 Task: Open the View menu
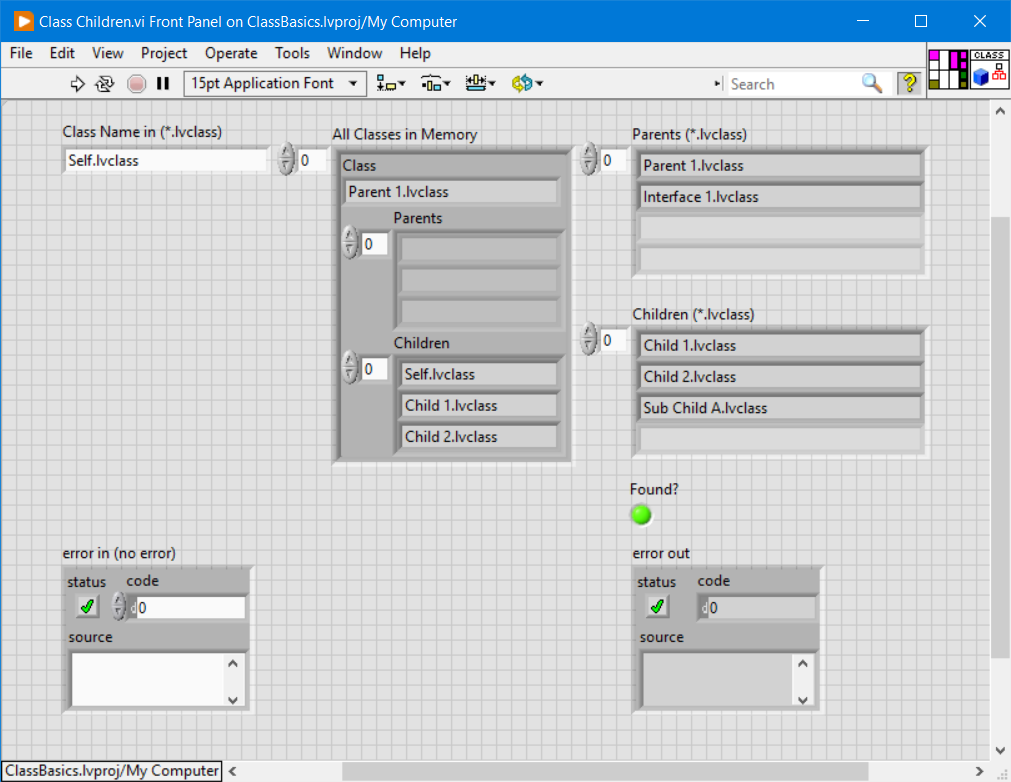108,54
